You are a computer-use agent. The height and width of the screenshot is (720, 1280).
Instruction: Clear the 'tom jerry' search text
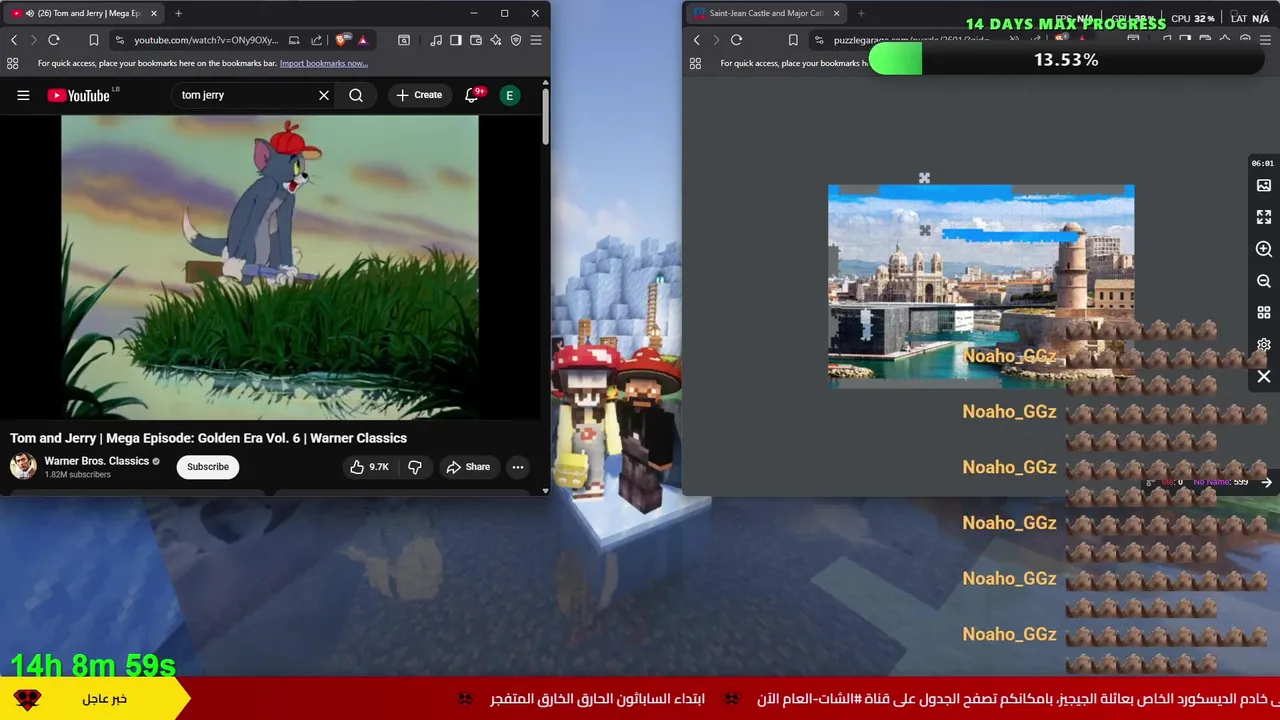point(324,95)
